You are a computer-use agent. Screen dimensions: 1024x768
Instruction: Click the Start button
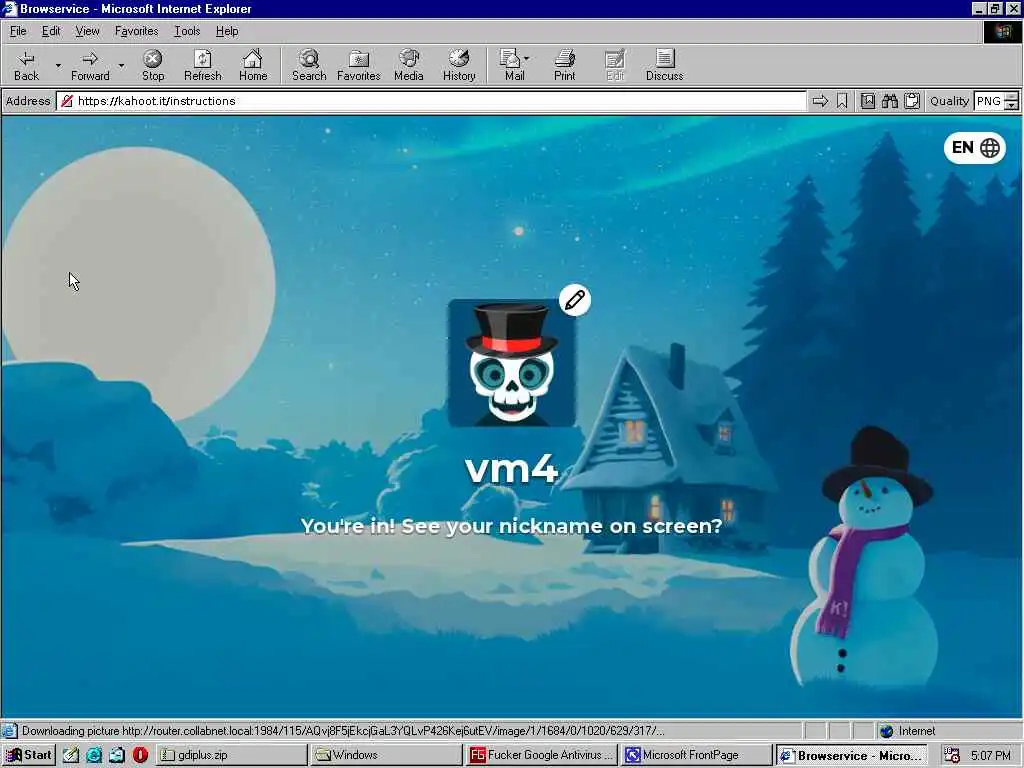point(29,755)
